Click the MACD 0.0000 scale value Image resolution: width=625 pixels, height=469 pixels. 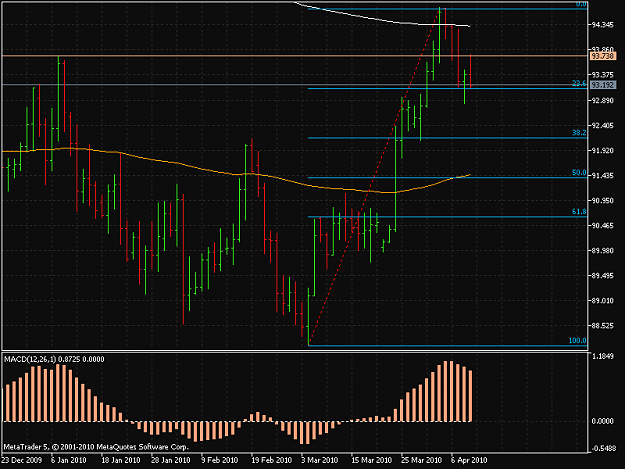click(x=603, y=421)
